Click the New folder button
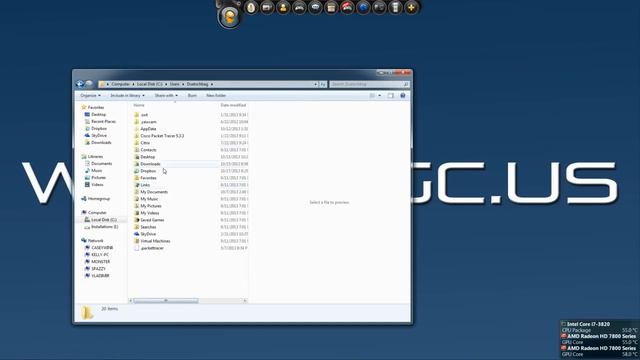Image resolution: width=640 pixels, height=360 pixels. click(x=216, y=96)
